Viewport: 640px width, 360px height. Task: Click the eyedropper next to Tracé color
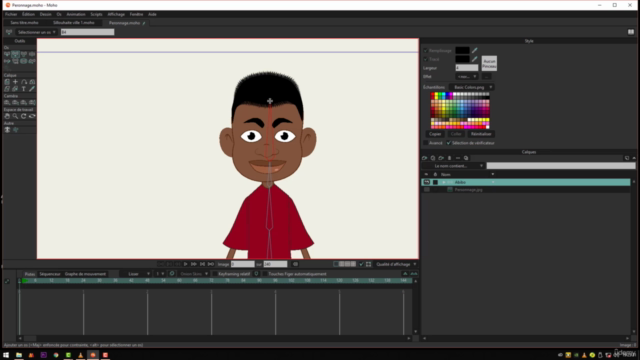click(474, 59)
